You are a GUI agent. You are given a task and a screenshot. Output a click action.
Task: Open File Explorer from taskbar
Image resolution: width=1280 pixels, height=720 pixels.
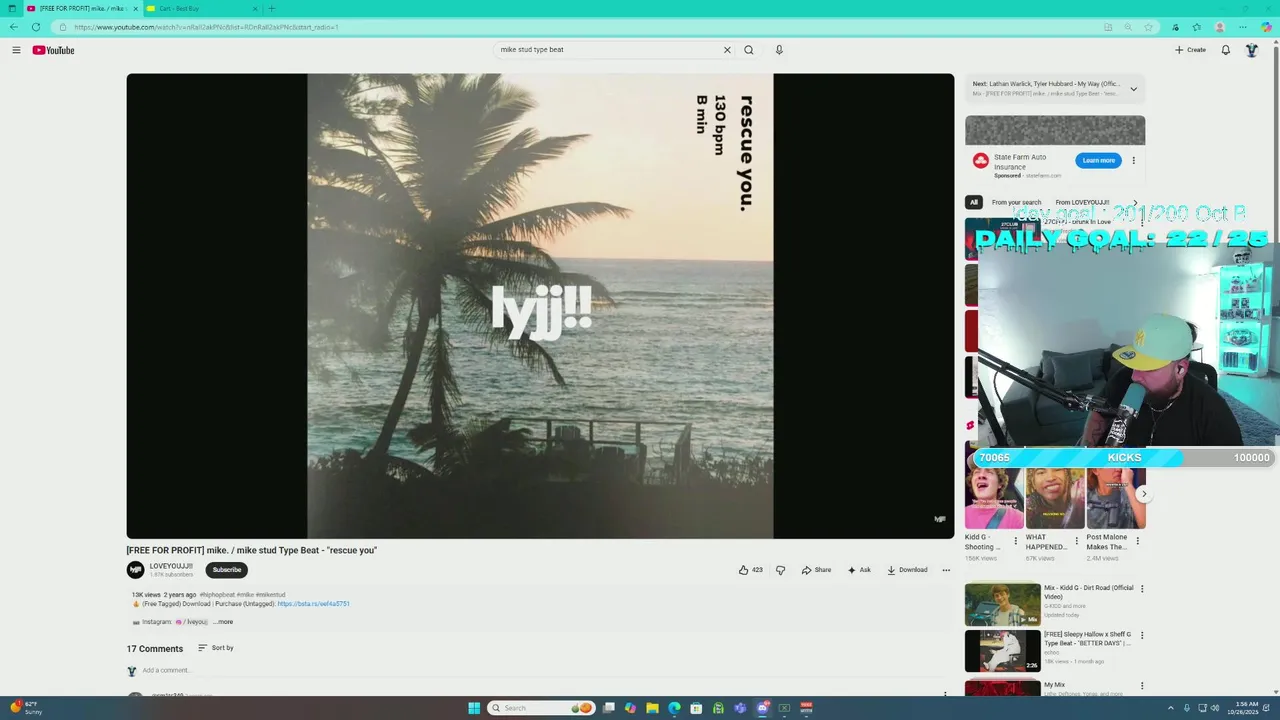coord(652,708)
